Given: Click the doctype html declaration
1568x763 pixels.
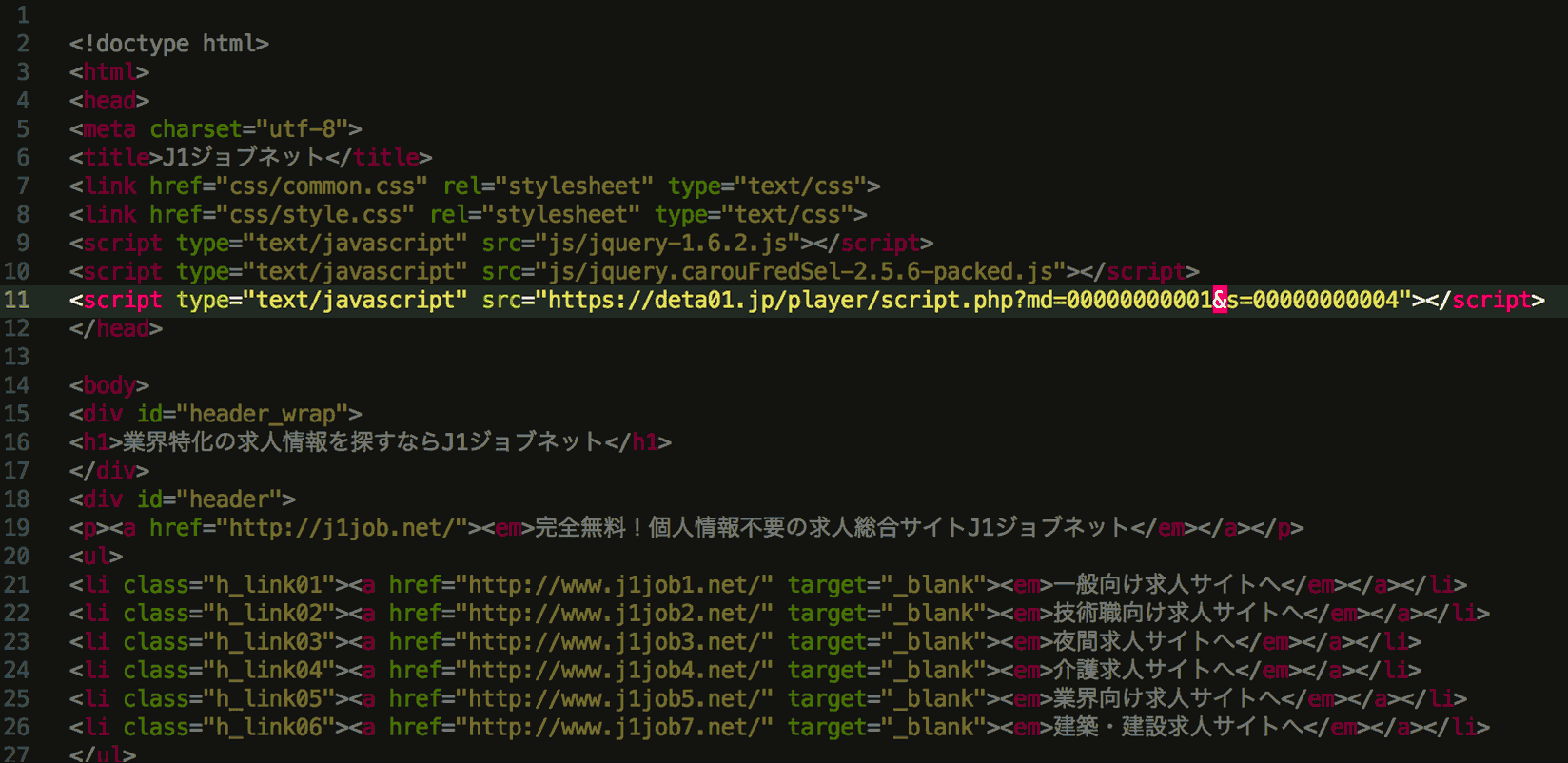Looking at the screenshot, I should tap(169, 44).
